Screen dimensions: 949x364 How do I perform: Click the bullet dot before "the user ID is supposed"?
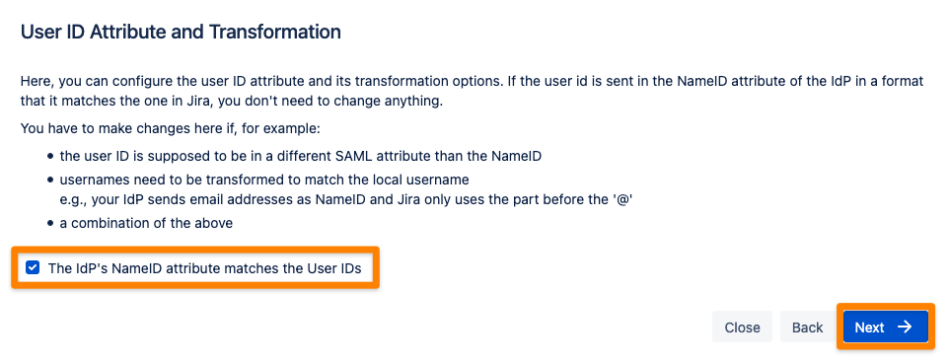point(51,157)
